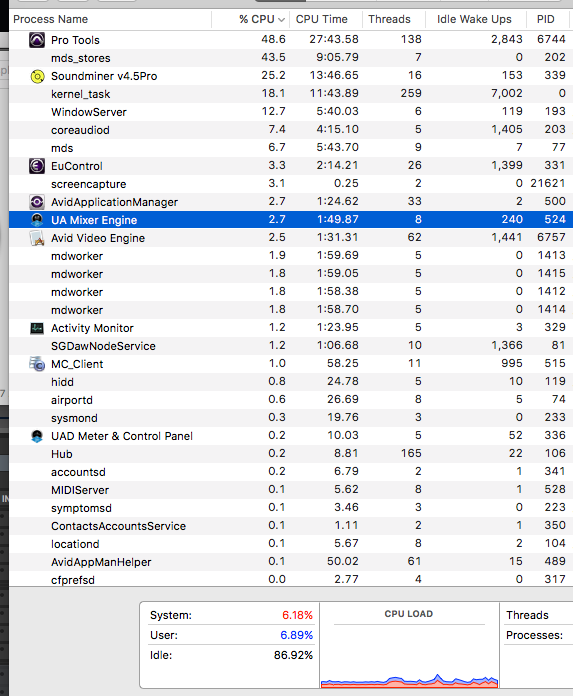
Task: Click Hub thread count 165
Action: coord(411,453)
